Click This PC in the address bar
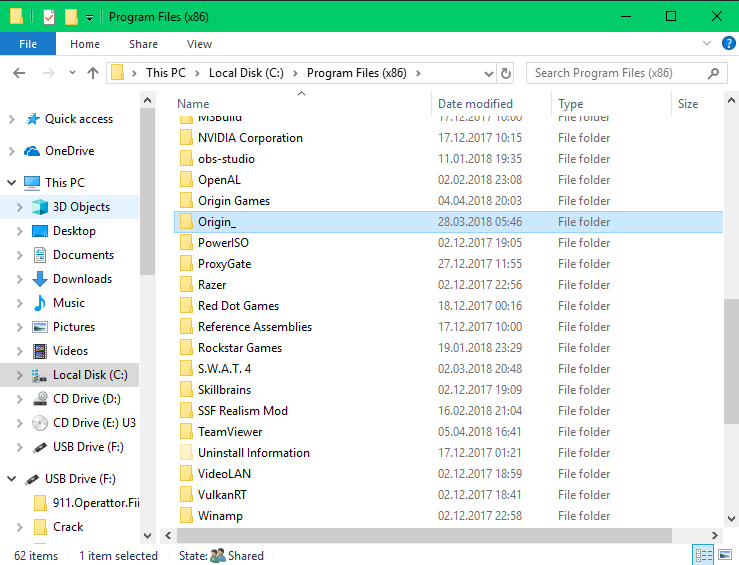Viewport: 739px width, 565px height. click(166, 73)
